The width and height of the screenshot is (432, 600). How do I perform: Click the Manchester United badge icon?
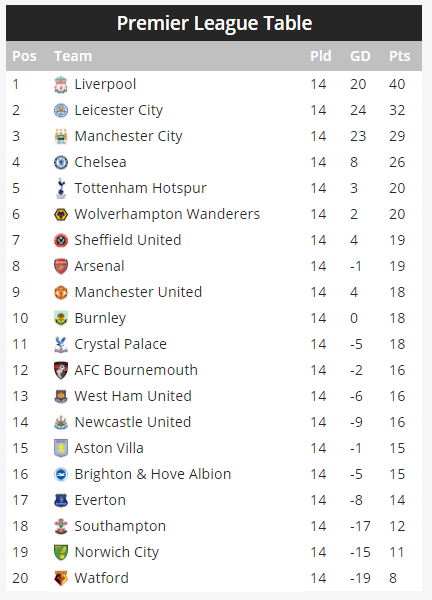pos(61,293)
